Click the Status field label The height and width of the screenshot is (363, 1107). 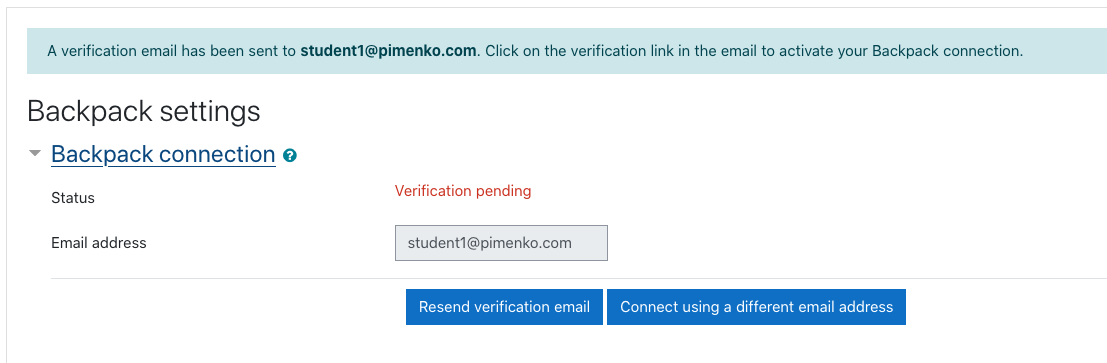73,198
